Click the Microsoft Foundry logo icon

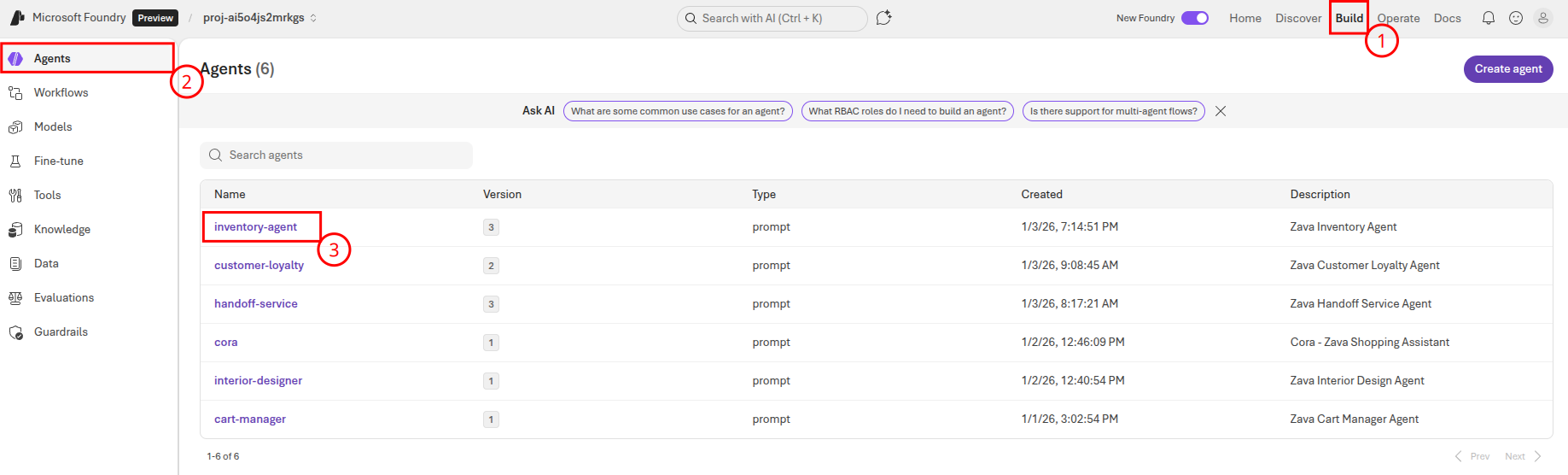point(17,17)
